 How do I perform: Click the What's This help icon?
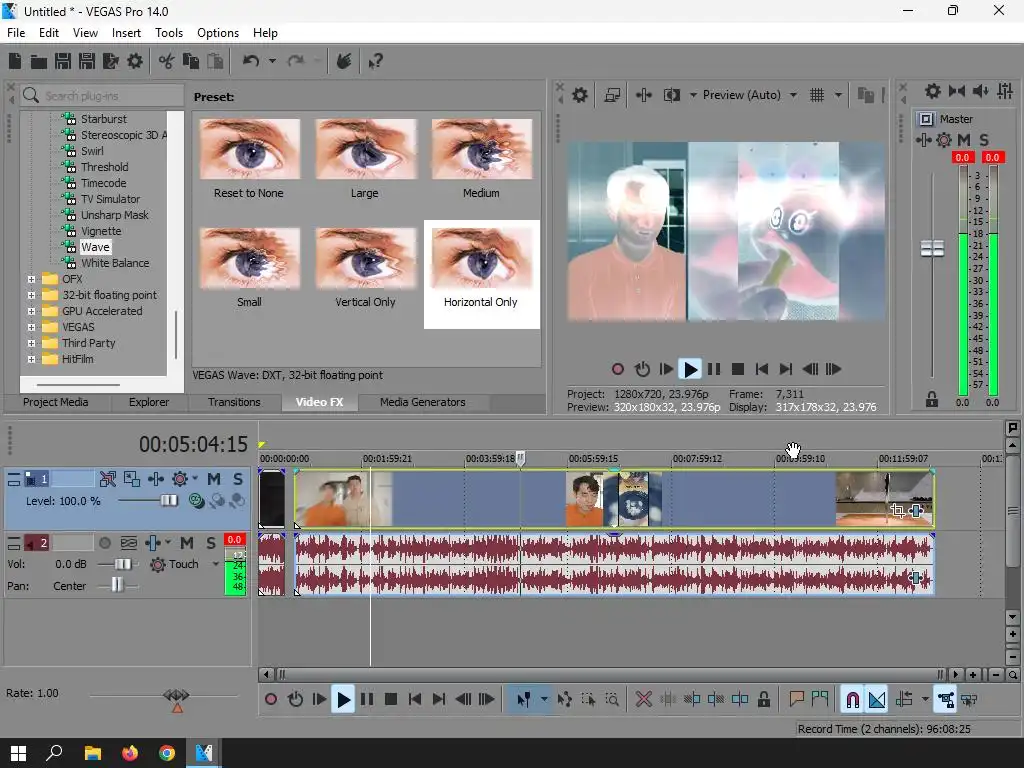376,61
